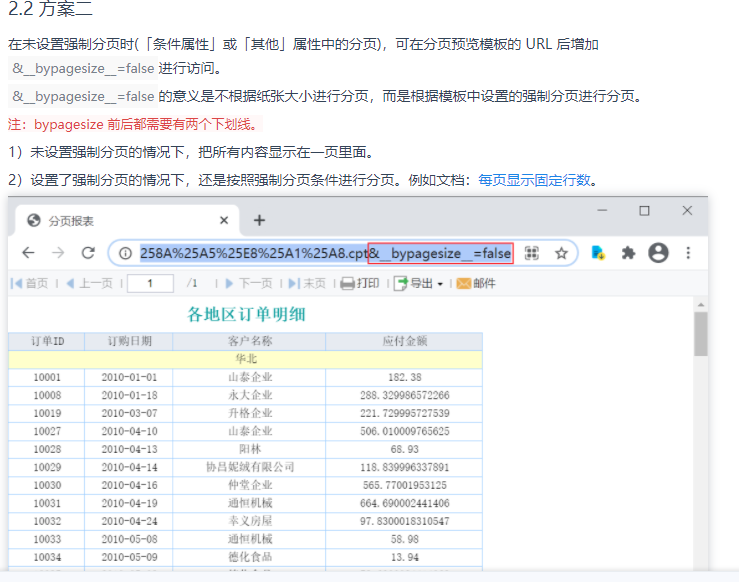Go to 上一页 previous page

[x=90, y=283]
